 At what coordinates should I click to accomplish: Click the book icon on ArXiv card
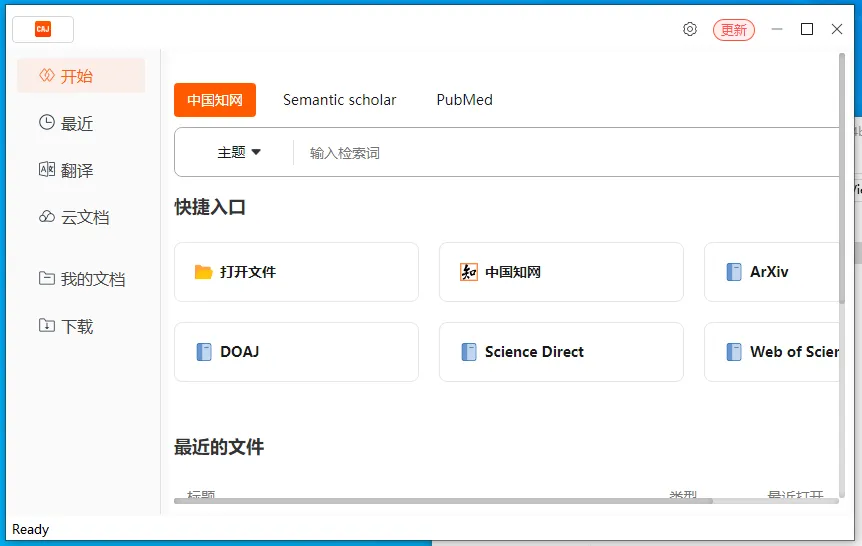734,272
